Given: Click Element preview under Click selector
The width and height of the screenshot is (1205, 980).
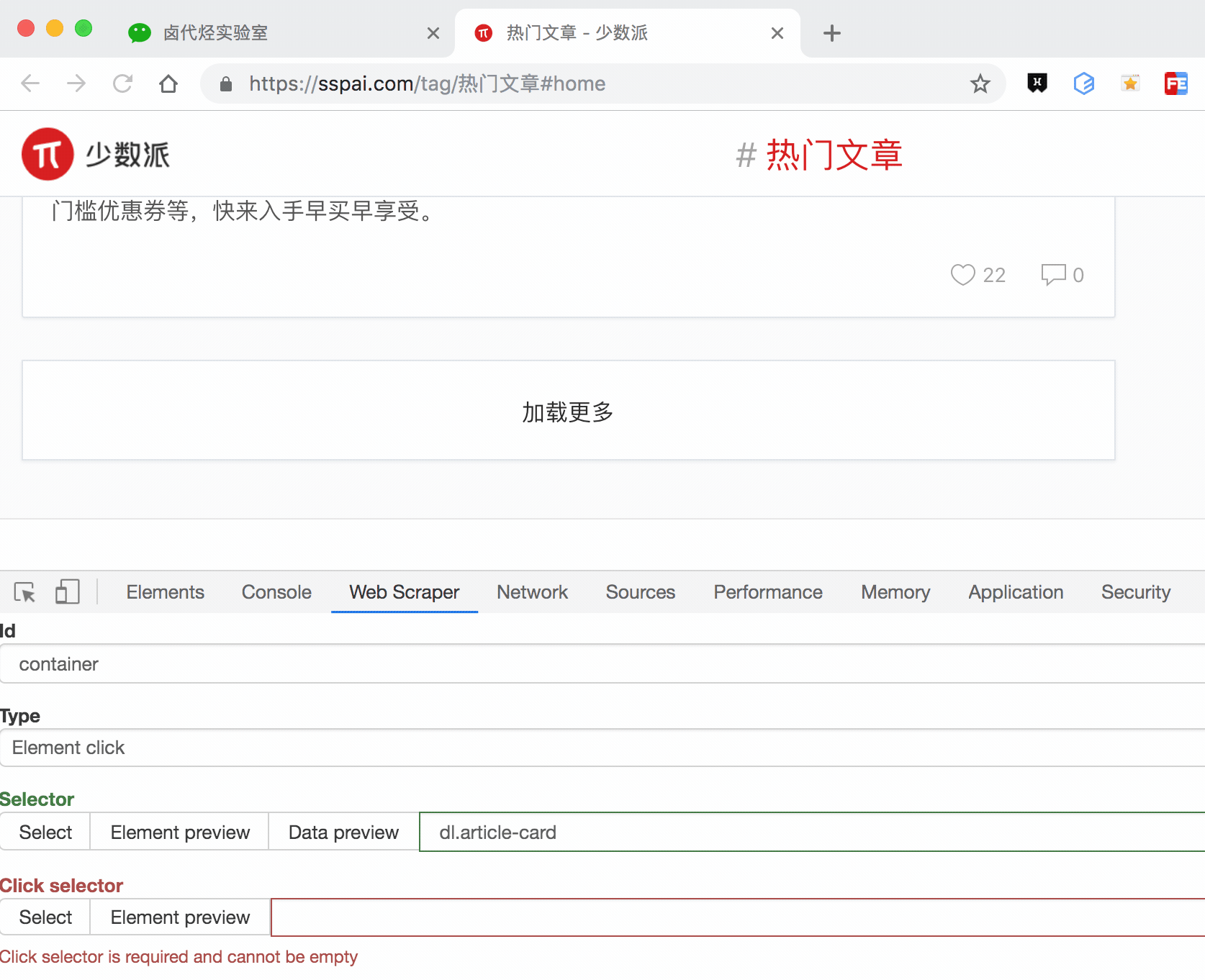Looking at the screenshot, I should click(180, 917).
